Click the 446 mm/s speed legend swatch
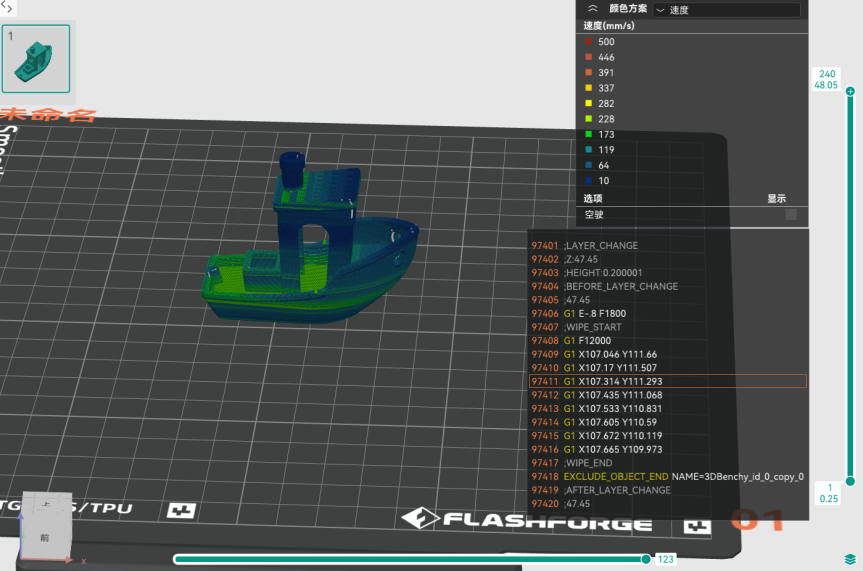 [589, 57]
